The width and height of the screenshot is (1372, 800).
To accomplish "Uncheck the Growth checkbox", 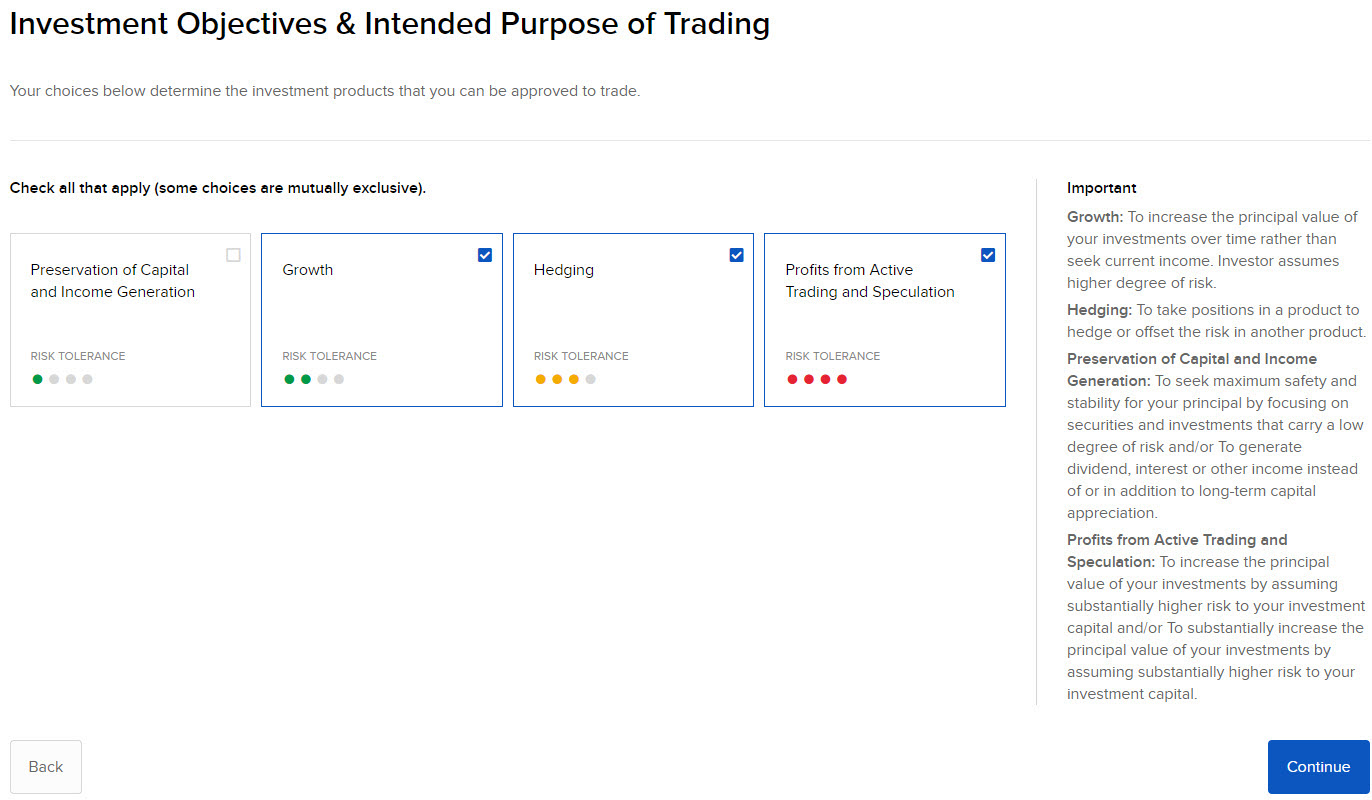I will [484, 254].
